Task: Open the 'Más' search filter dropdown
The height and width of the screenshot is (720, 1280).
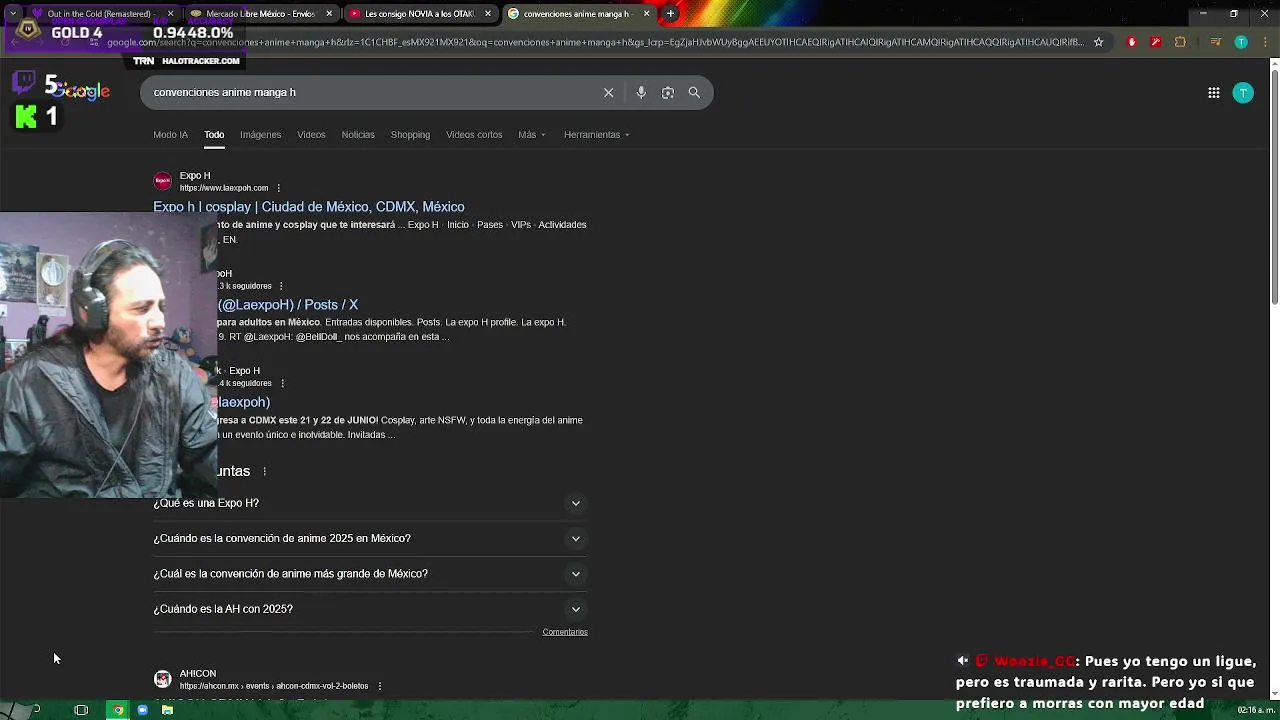Action: [x=532, y=135]
